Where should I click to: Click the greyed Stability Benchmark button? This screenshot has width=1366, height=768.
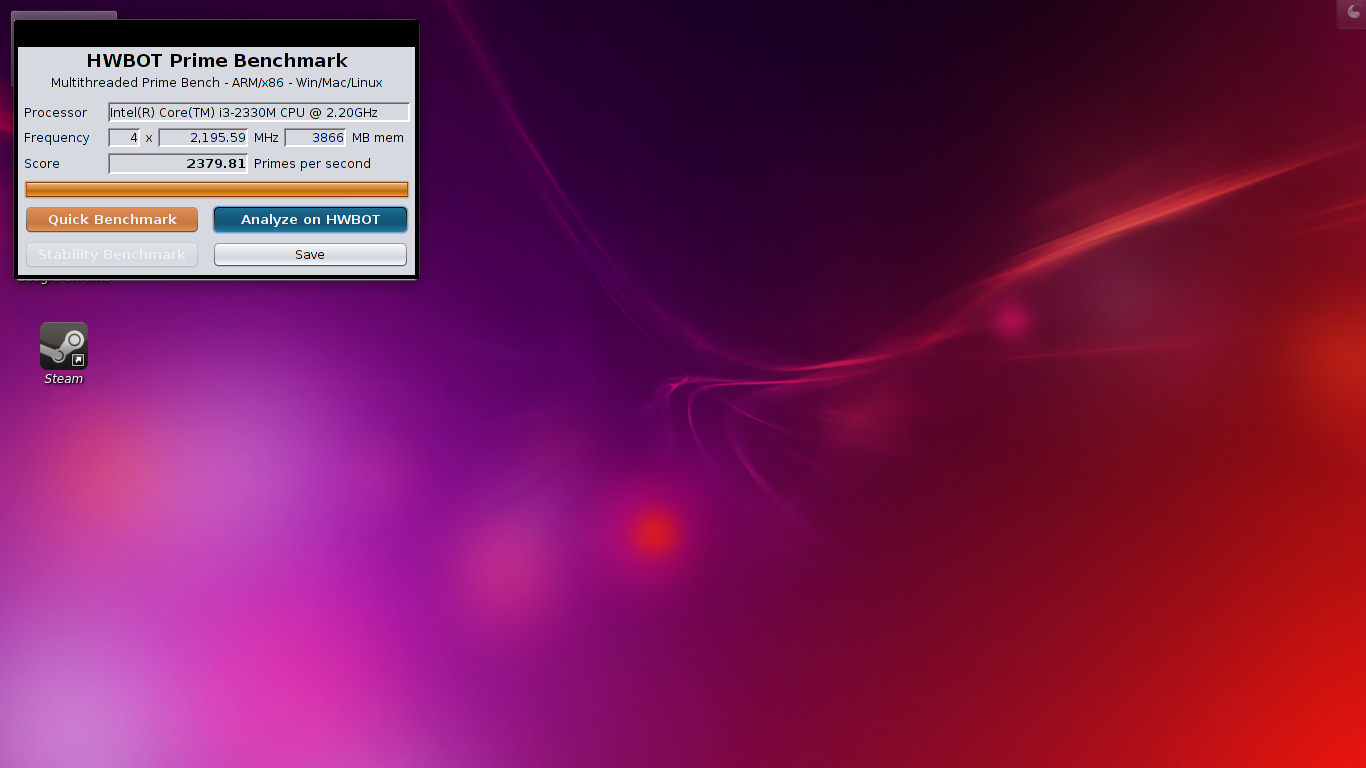112,254
